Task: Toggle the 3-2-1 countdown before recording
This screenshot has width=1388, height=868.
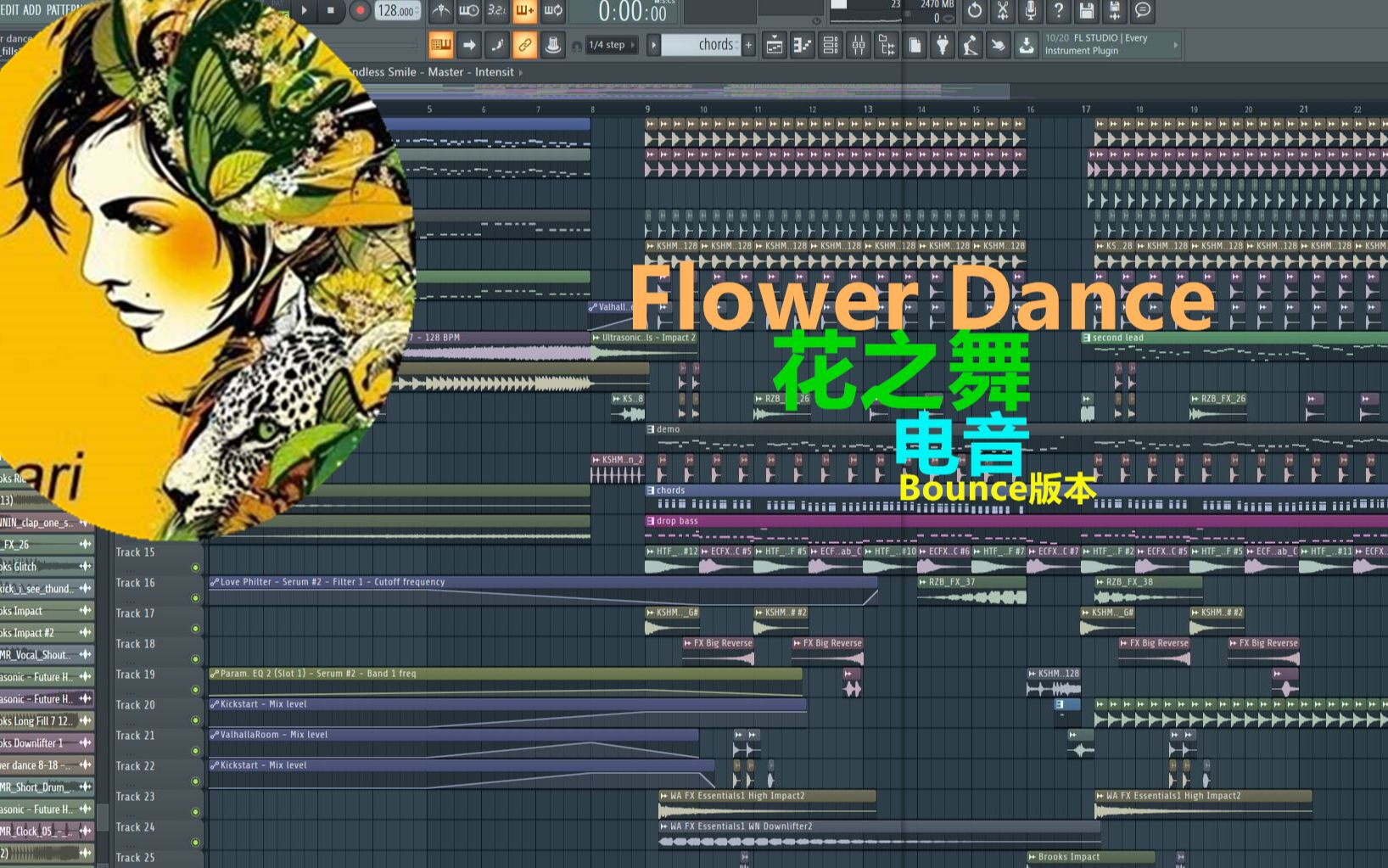Action: [x=496, y=10]
